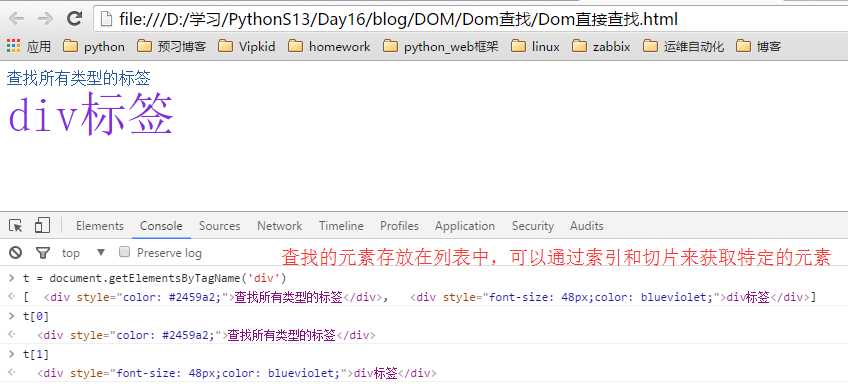Go forward with the browser forward arrow

point(45,19)
